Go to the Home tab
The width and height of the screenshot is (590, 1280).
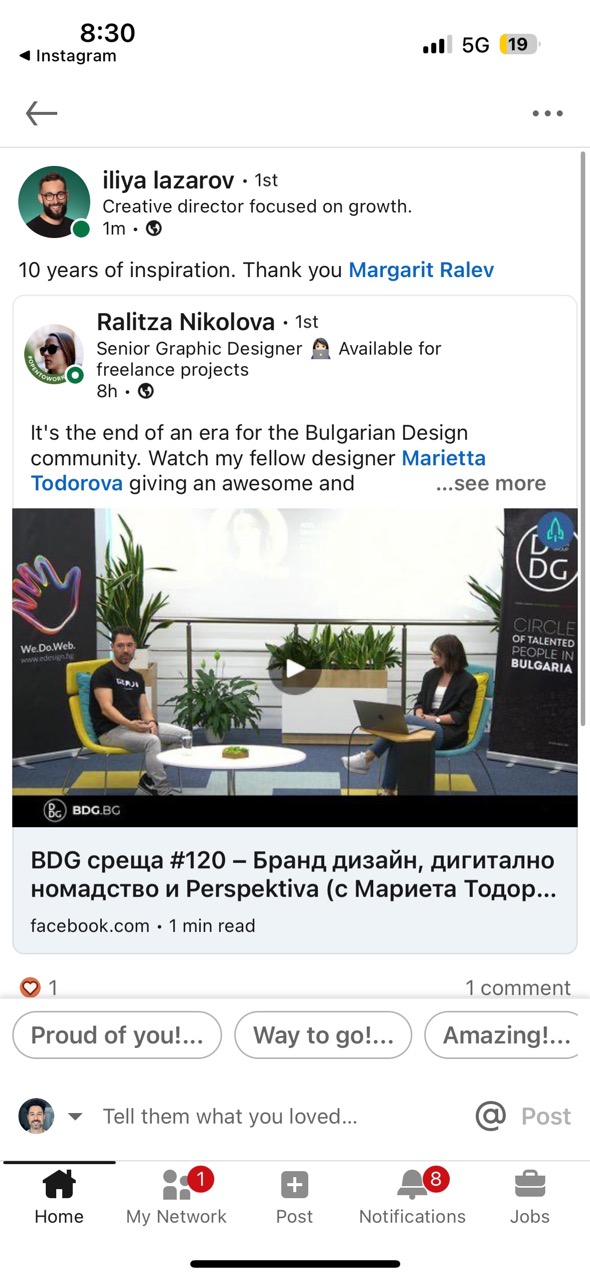pos(59,1196)
